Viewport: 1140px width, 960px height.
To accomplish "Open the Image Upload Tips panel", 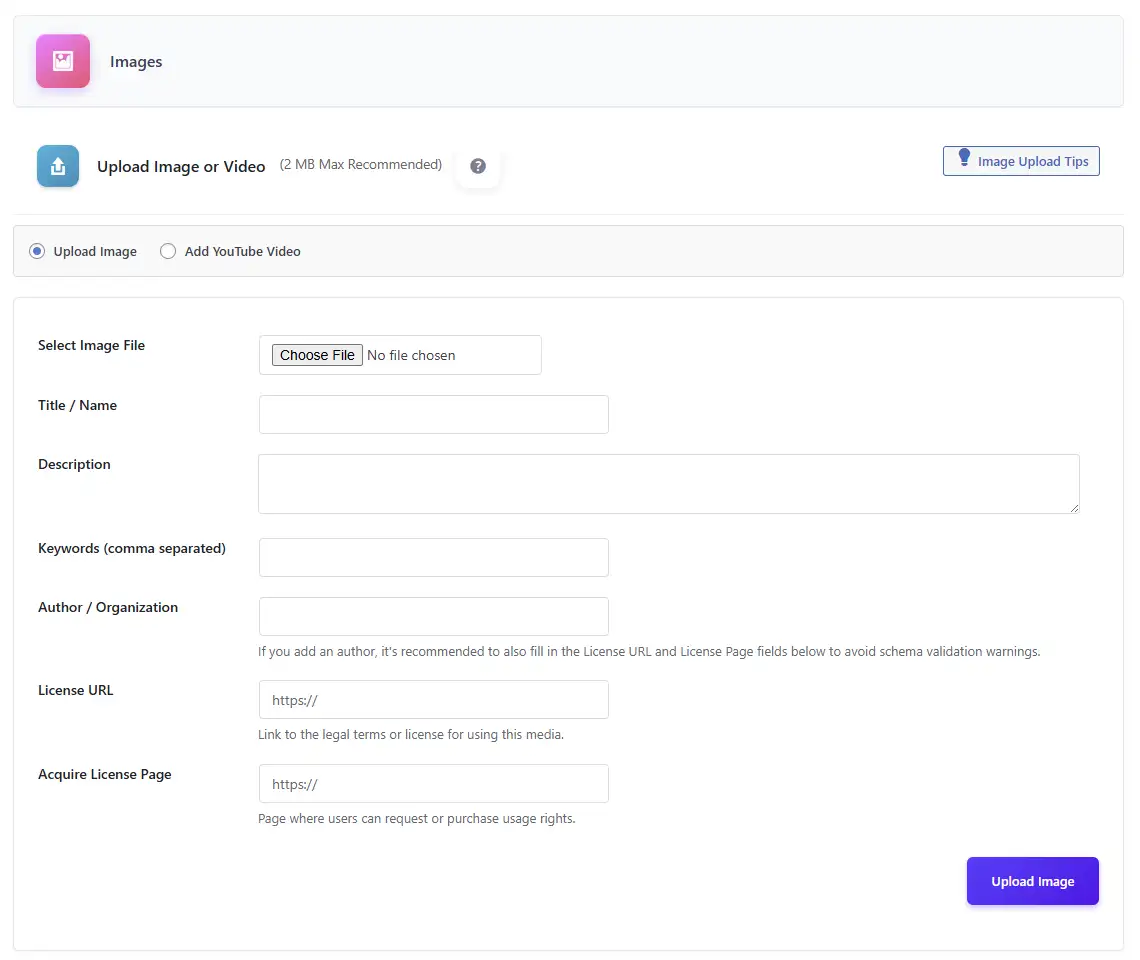I will coord(1021,160).
